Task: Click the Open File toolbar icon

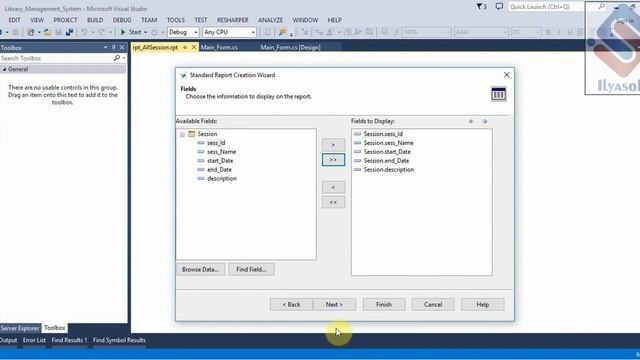Action: (x=47, y=32)
